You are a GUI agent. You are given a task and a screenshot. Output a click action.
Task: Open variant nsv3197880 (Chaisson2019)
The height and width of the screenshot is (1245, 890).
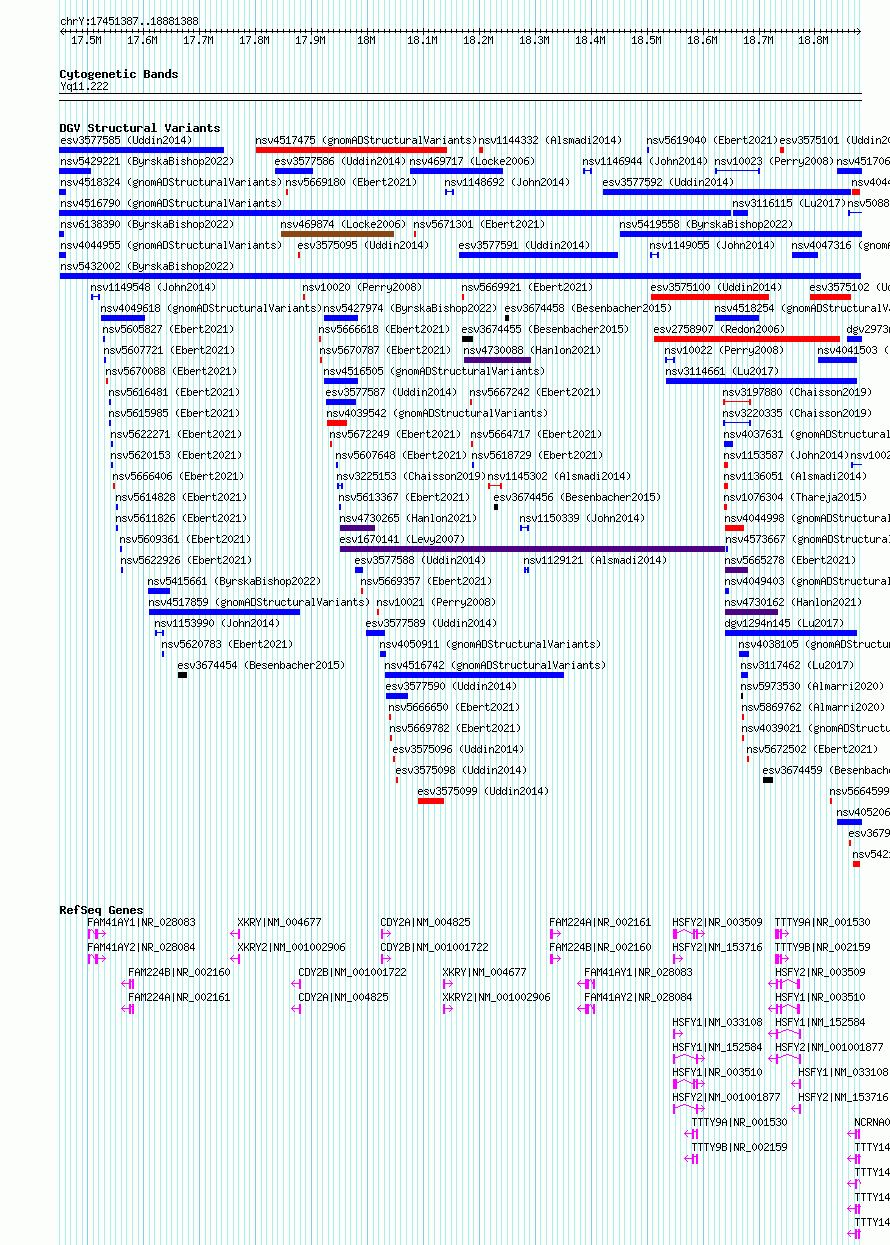pyautogui.click(x=797, y=392)
